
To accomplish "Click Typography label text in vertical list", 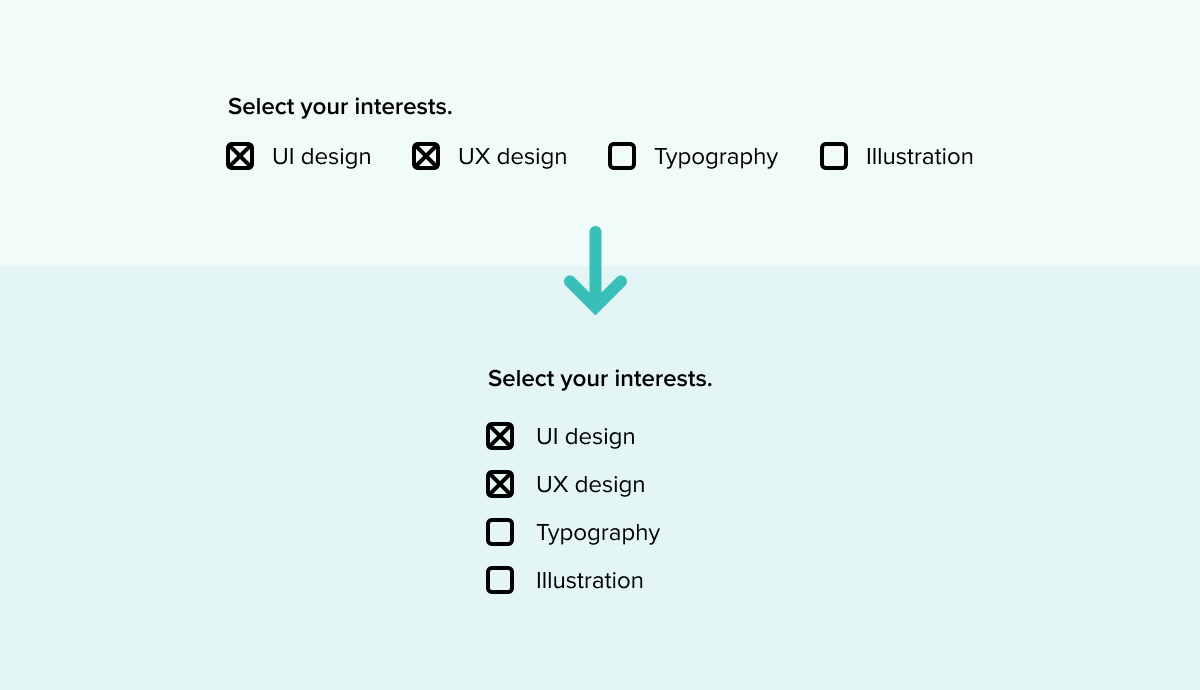I will 598,534.
